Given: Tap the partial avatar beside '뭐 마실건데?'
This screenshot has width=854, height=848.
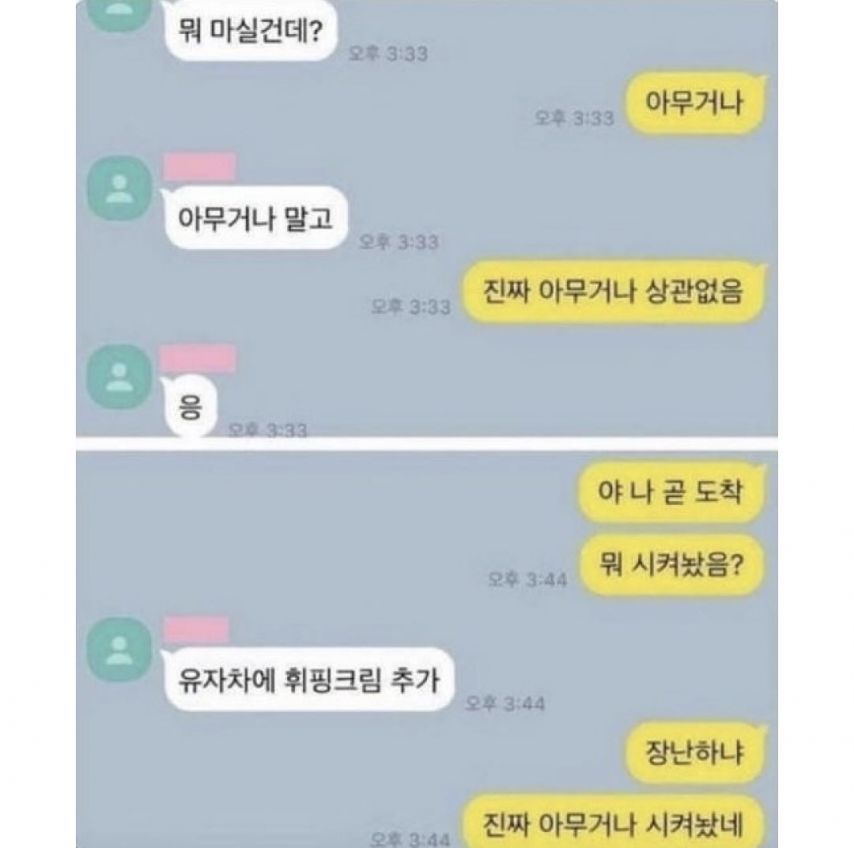Looking at the screenshot, I should (119, 15).
